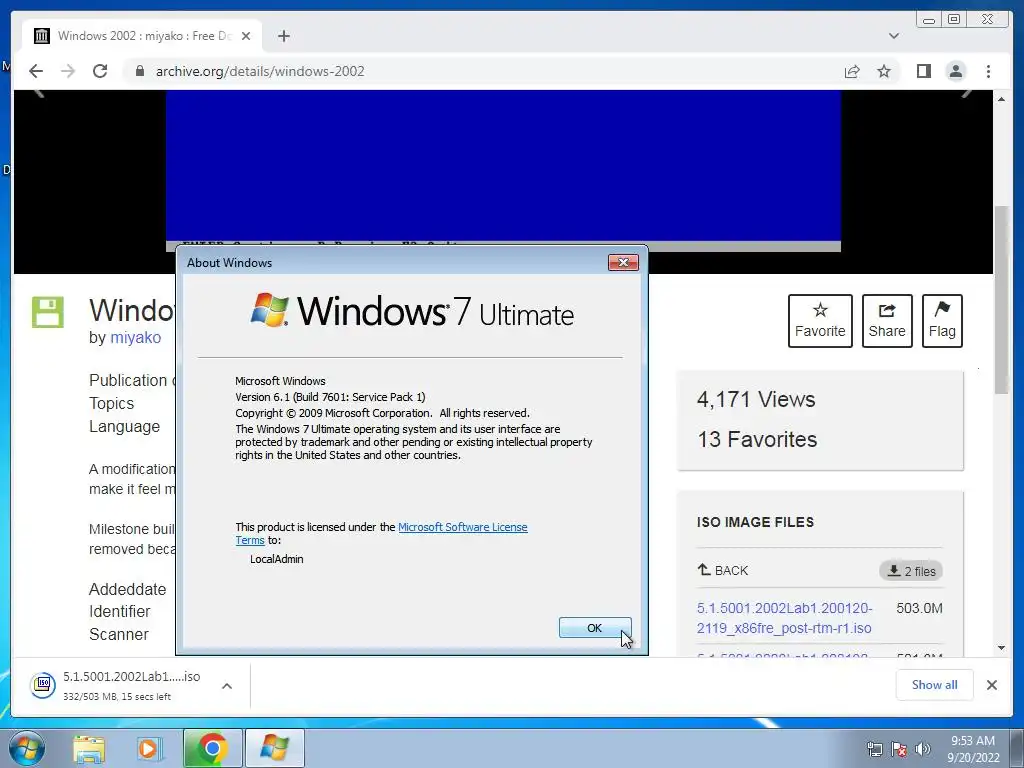
Task: Click the '13 Favorites' text
Action: pos(757,440)
